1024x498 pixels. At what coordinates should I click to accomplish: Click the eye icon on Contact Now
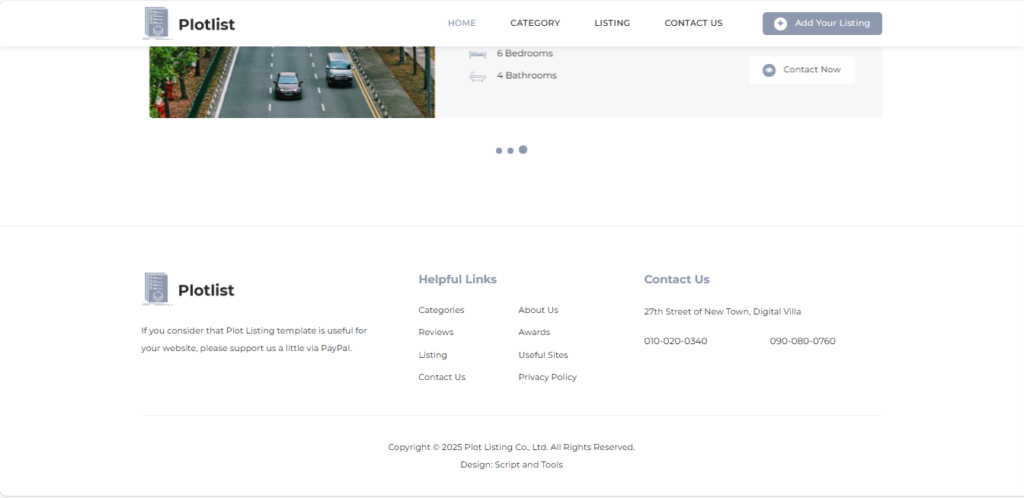click(769, 70)
